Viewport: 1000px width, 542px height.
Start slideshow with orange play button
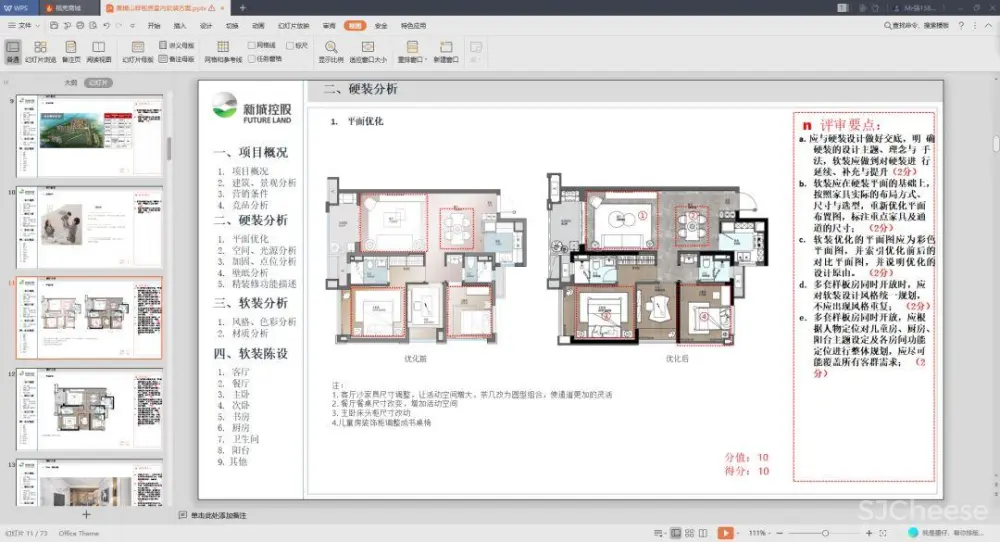click(x=725, y=533)
